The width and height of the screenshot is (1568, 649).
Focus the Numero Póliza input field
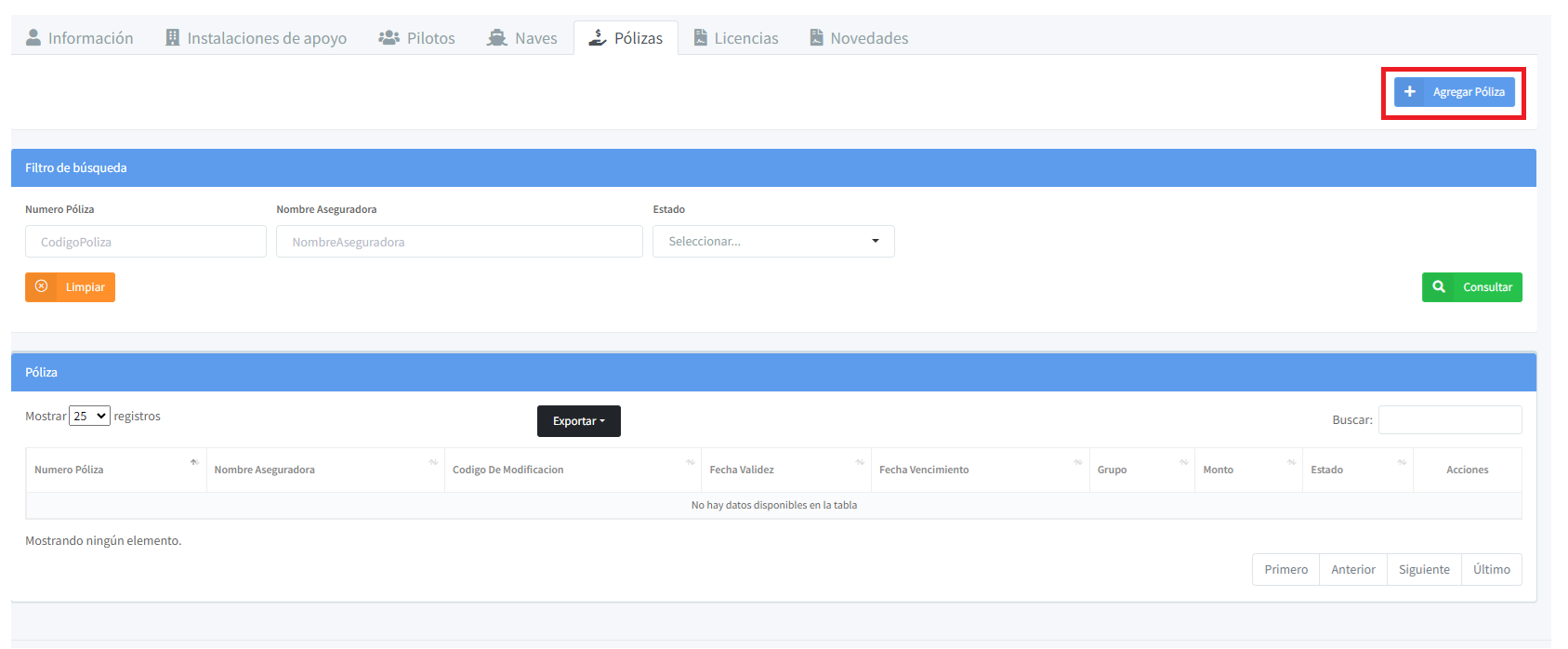click(146, 242)
